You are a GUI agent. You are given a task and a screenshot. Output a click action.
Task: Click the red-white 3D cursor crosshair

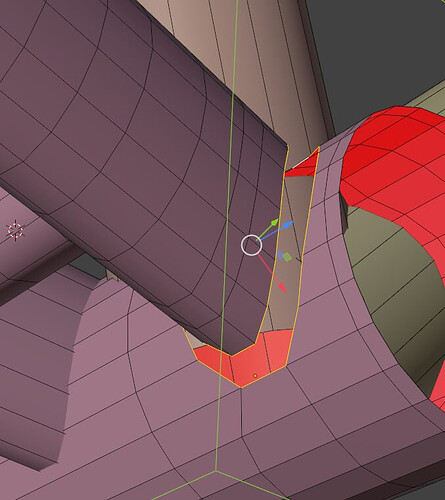[15, 230]
